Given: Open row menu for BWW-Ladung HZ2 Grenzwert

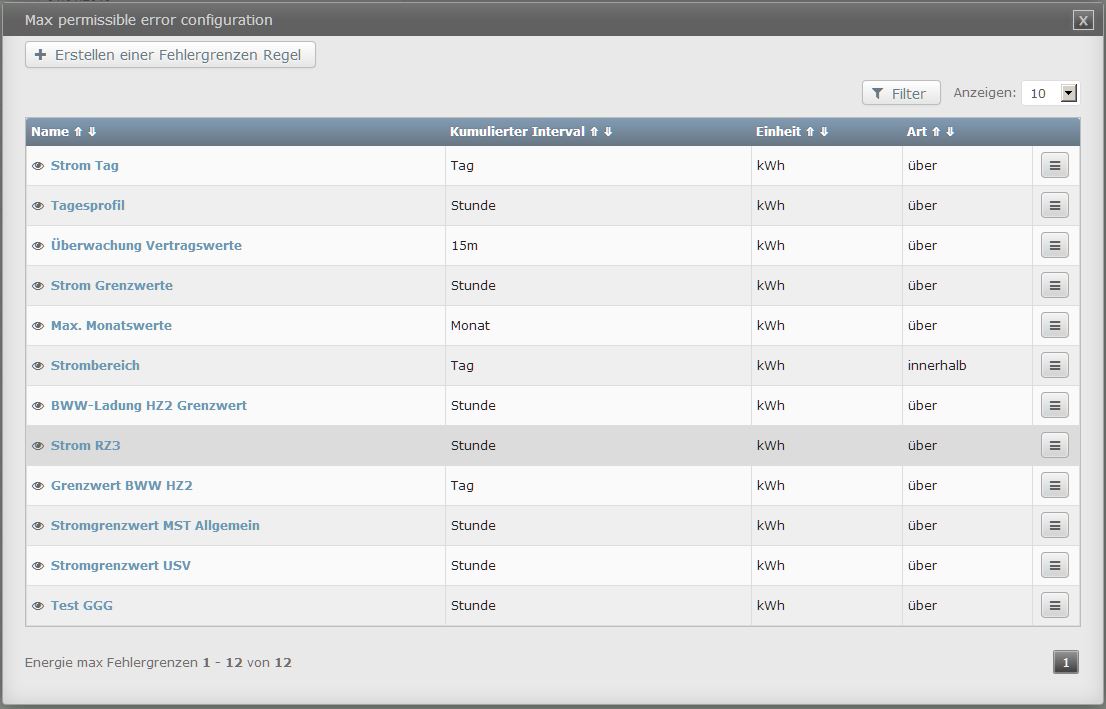Looking at the screenshot, I should (1055, 406).
